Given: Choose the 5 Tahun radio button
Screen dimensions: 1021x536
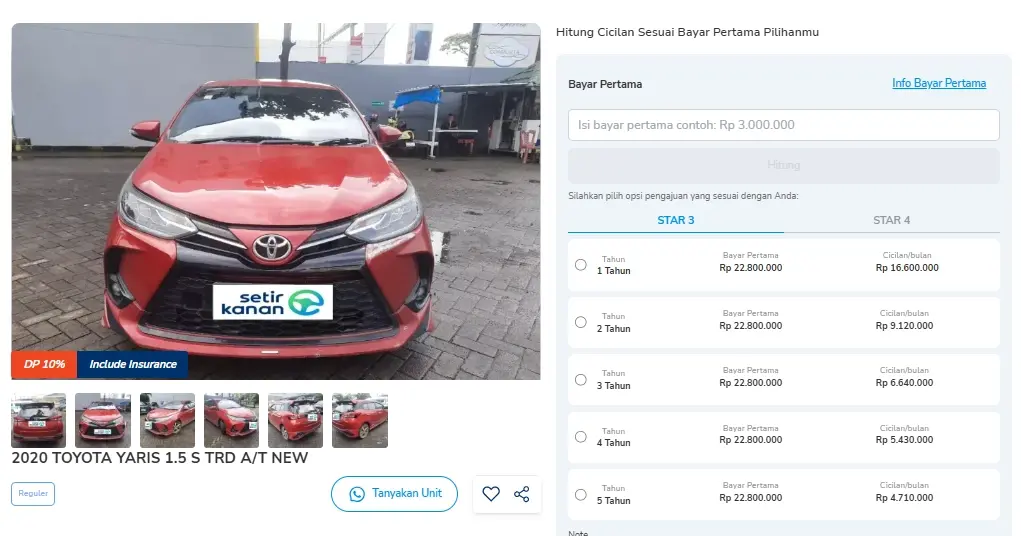Looking at the screenshot, I should click(581, 495).
